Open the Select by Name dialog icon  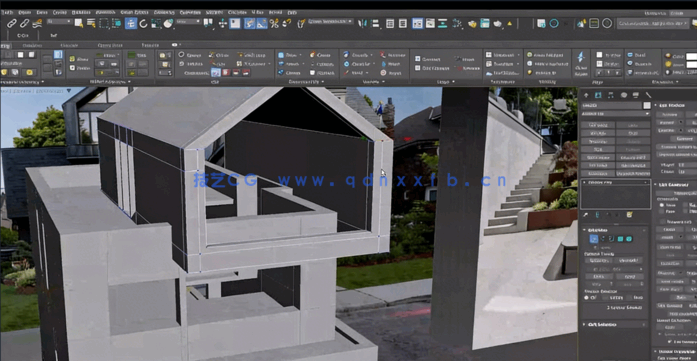point(91,23)
